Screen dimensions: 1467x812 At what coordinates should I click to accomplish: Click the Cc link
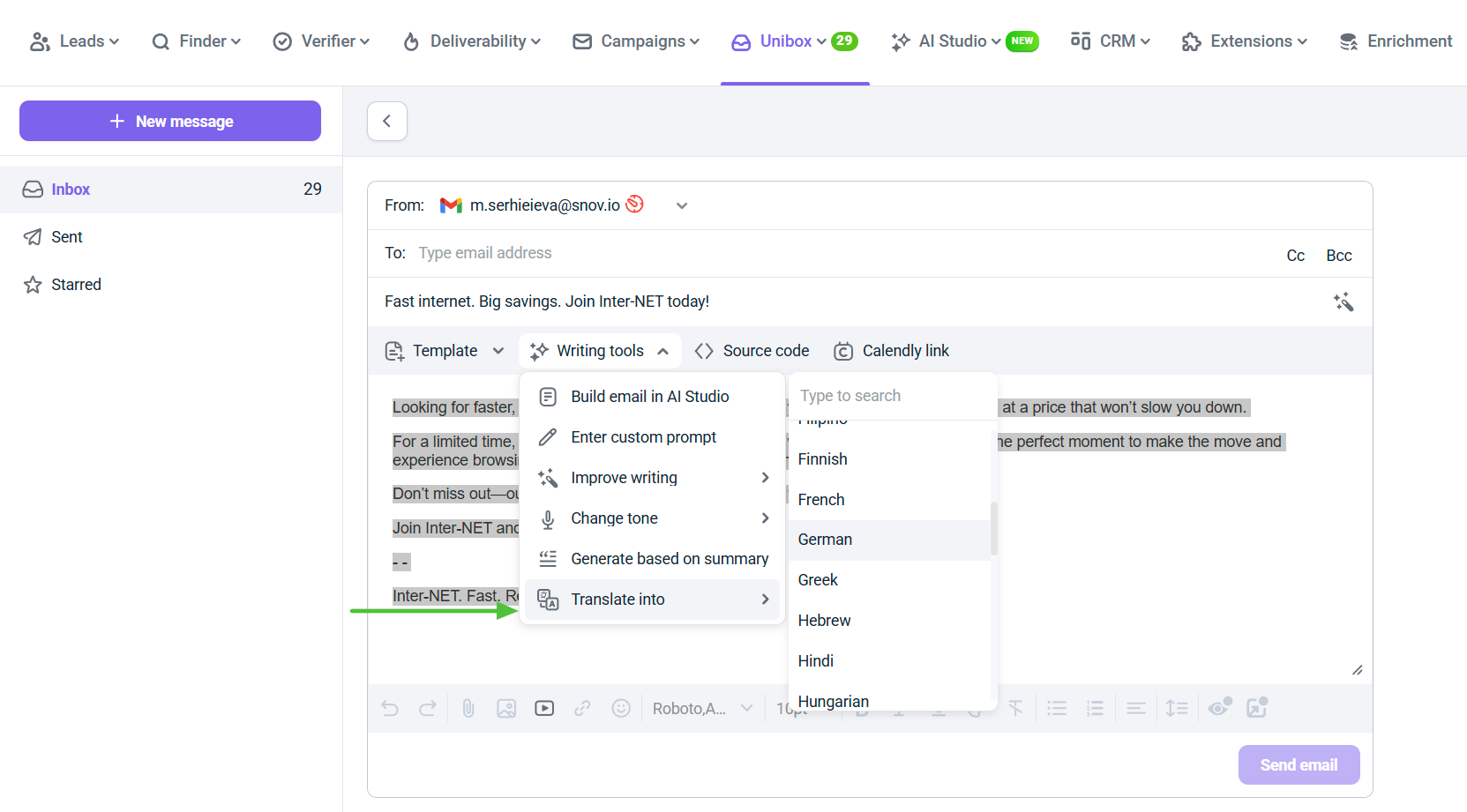coord(1295,256)
